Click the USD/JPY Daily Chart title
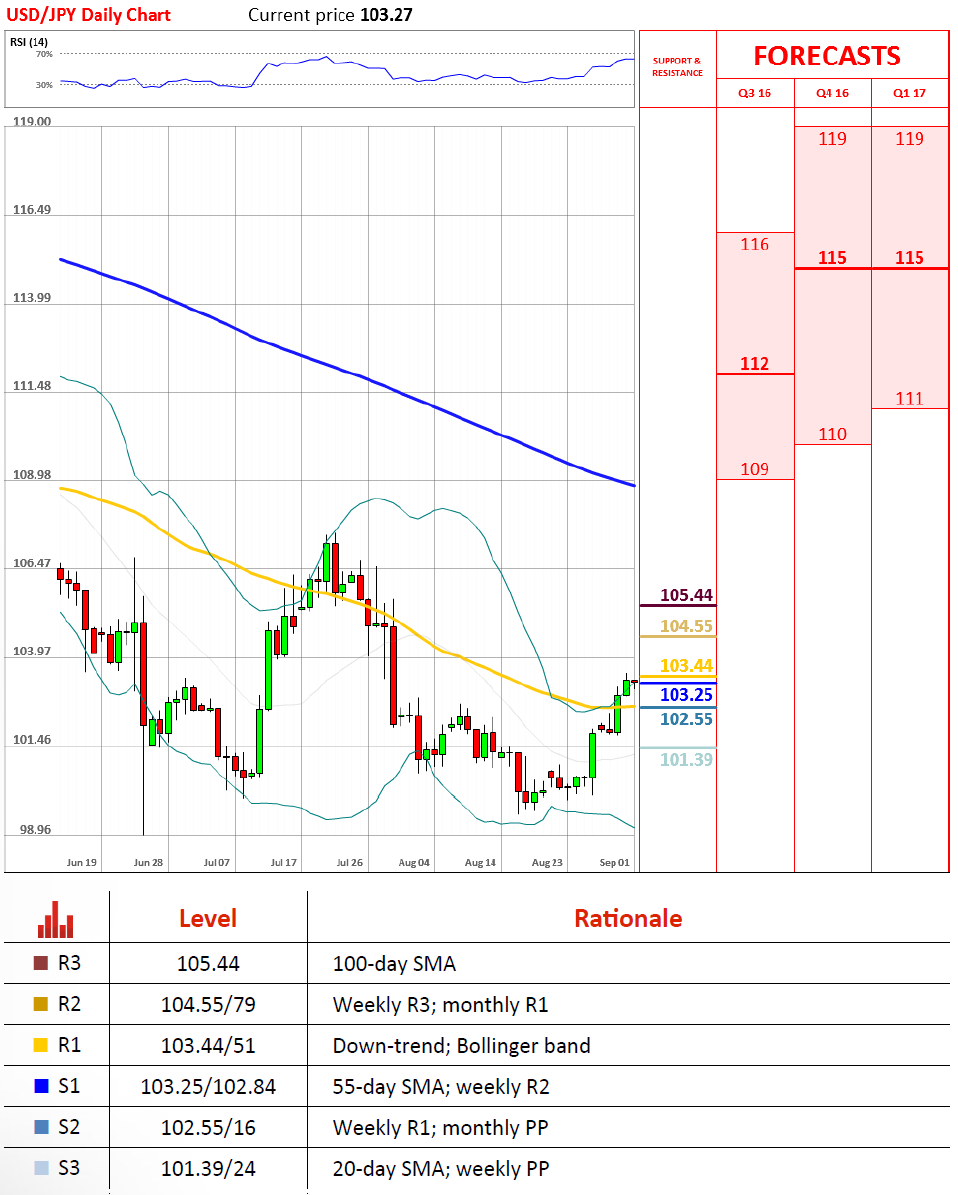Image resolution: width=958 pixels, height=1195 pixels. (x=88, y=14)
